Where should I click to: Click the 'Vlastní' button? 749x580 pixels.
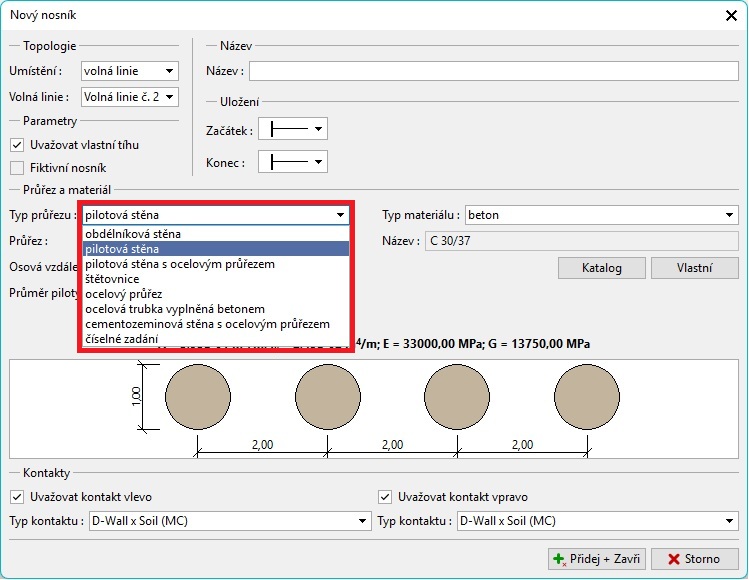694,268
